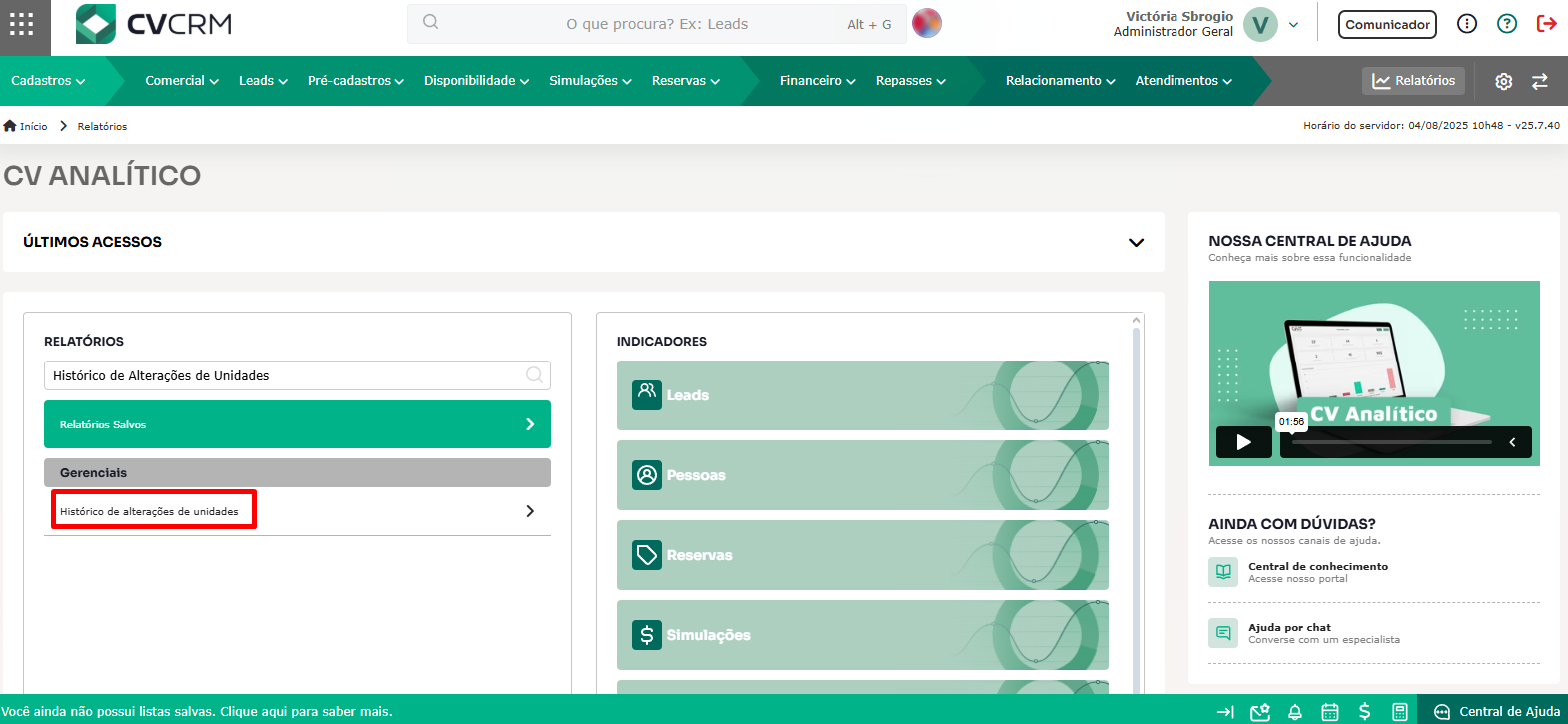Click the Central de conhecimento book icon

click(1223, 572)
